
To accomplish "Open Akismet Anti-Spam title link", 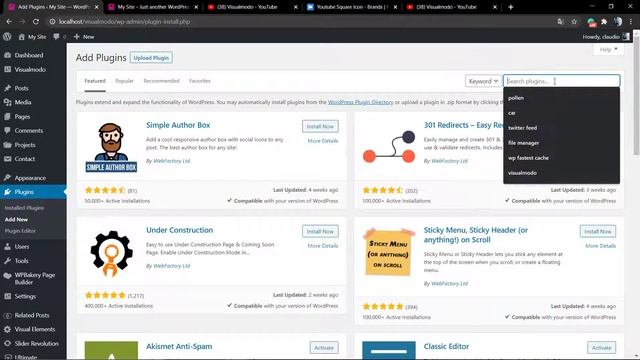I will [179, 346].
